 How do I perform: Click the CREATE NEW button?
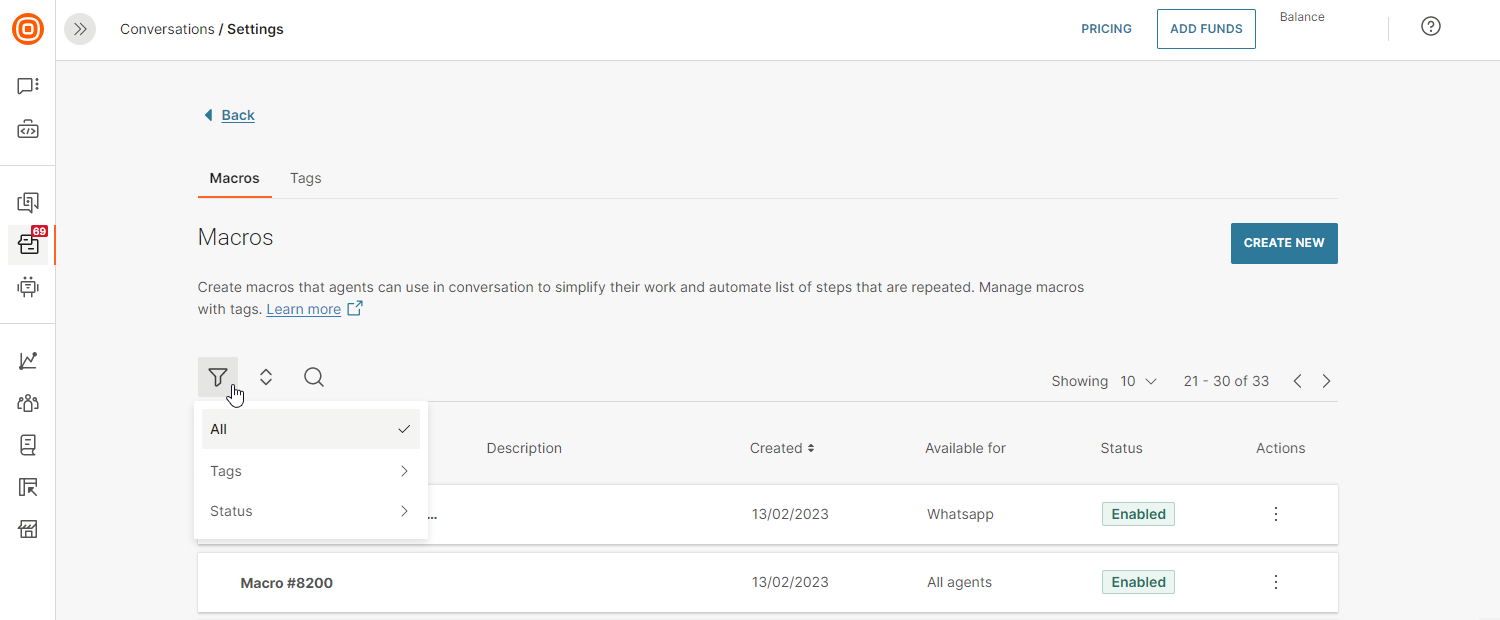[x=1283, y=243]
